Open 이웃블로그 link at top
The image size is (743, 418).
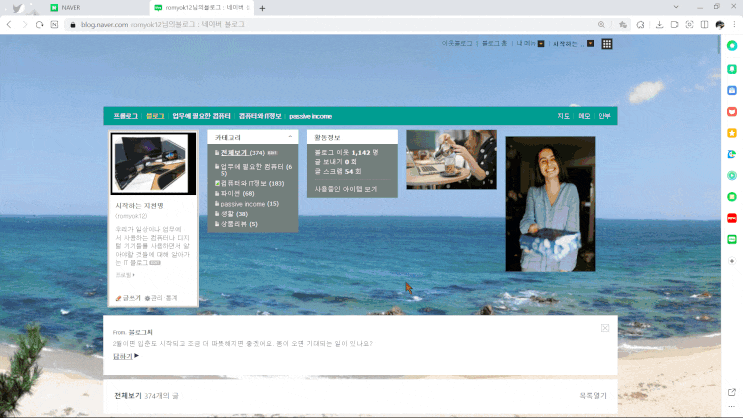click(457, 43)
